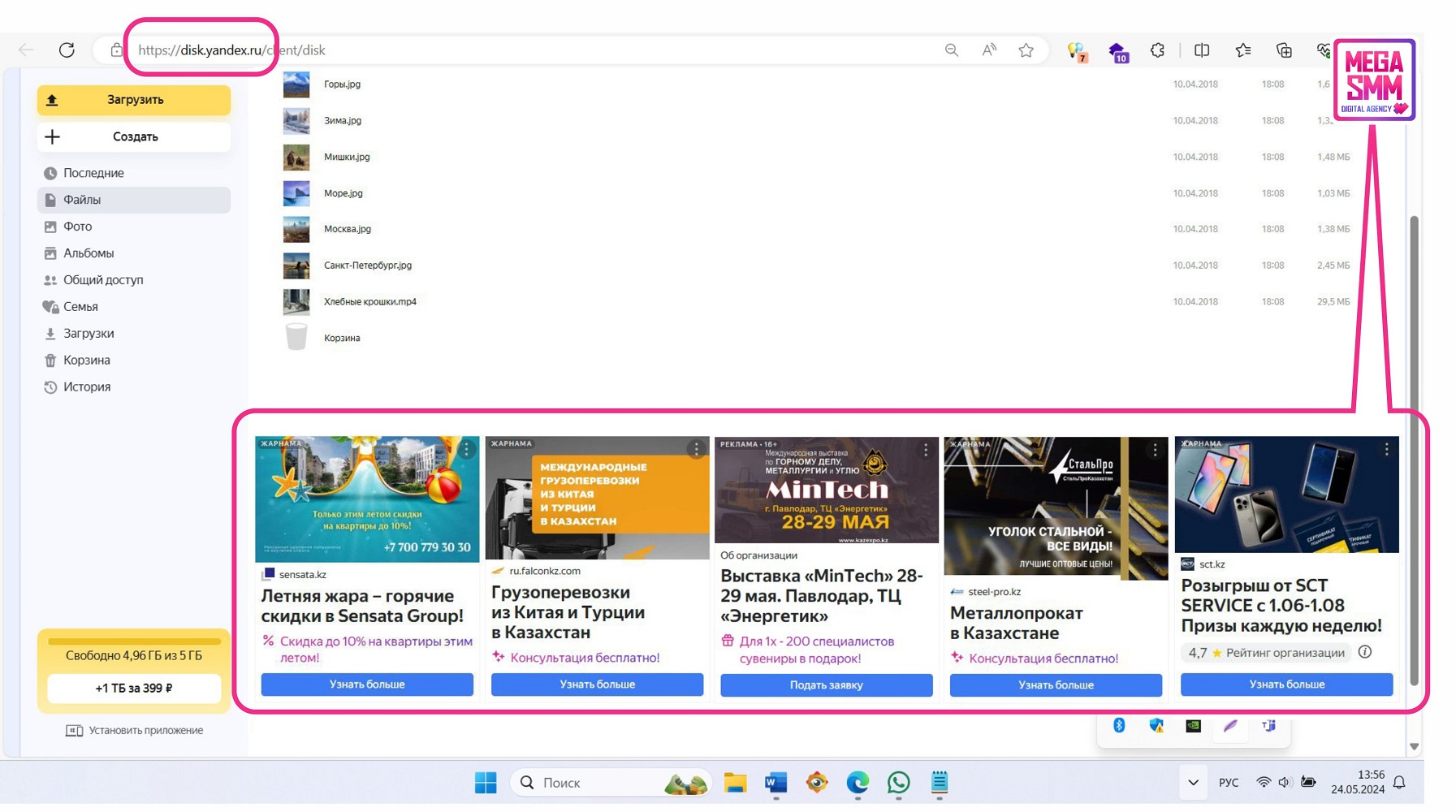Open Загрузки downloads in sidebar

(x=89, y=334)
